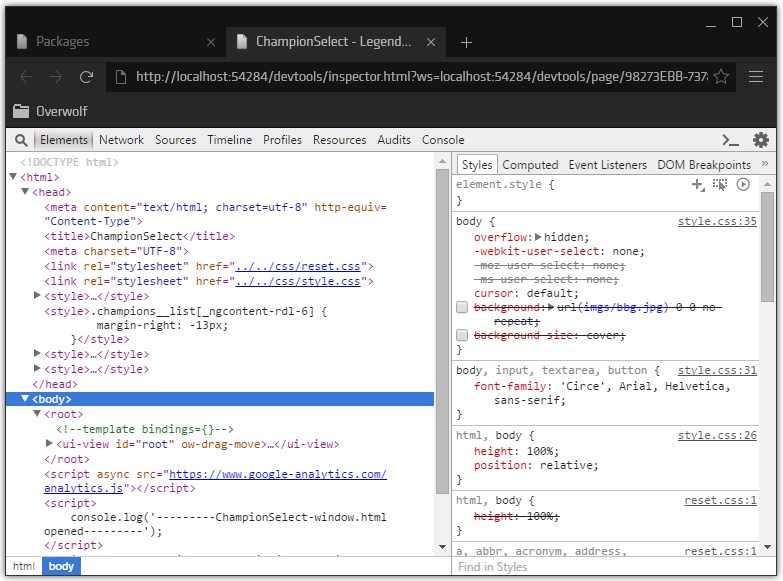Open the Resources panel
783x581 pixels.
(x=340, y=140)
